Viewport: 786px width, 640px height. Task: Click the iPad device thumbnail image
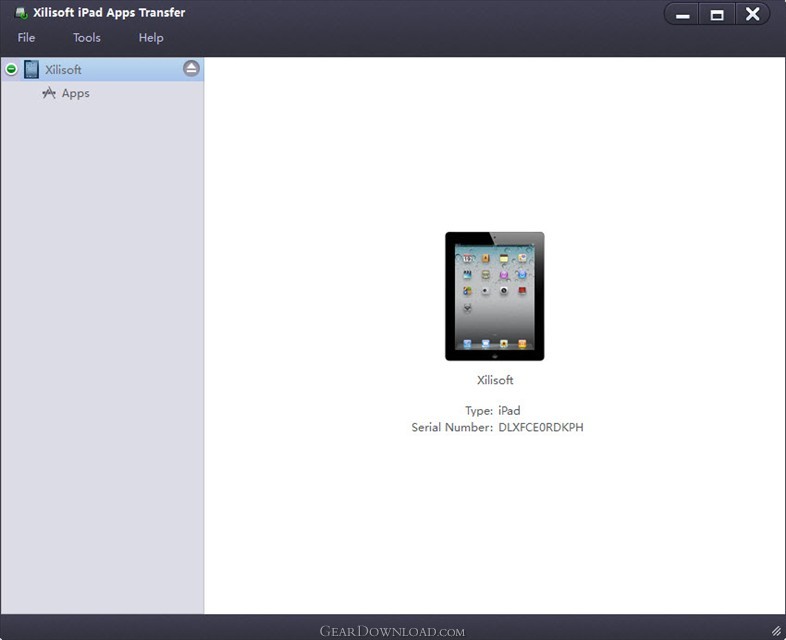click(495, 296)
